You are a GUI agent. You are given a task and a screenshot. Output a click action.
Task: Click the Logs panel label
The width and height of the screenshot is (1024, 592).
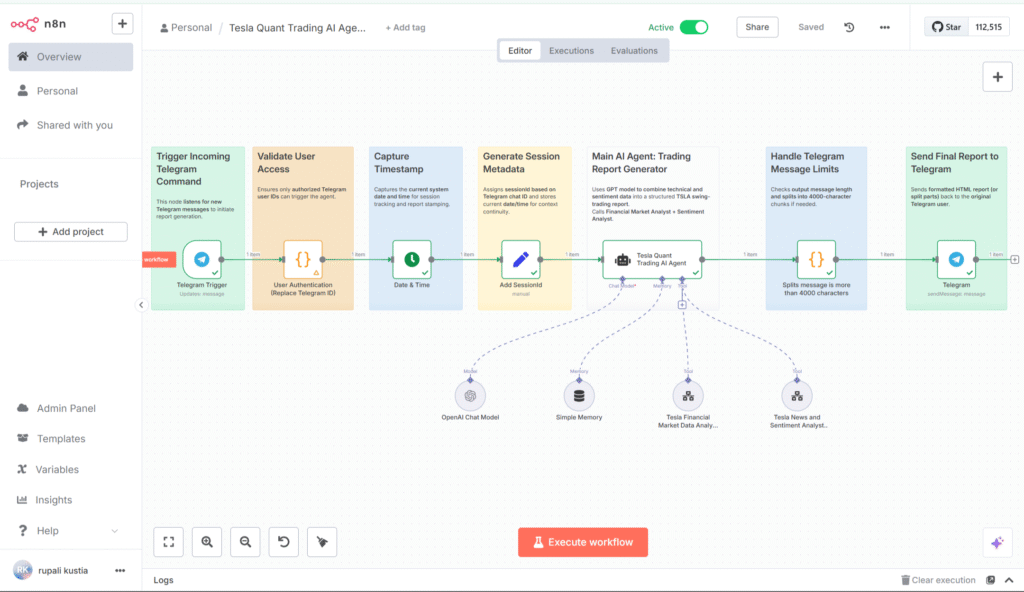click(163, 580)
